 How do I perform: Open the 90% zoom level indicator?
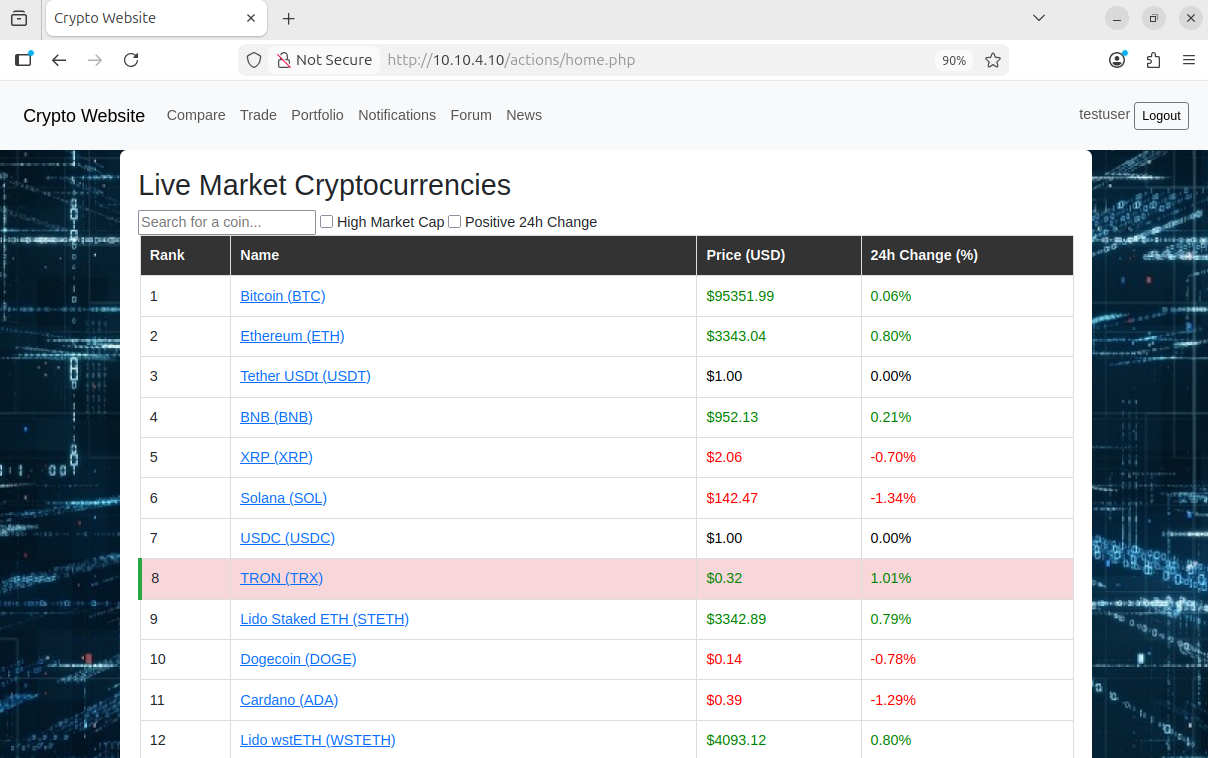[953, 60]
